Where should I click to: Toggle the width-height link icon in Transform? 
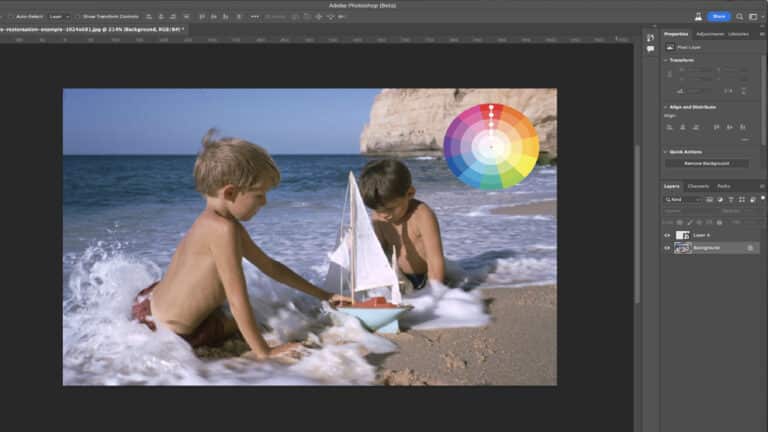click(670, 74)
